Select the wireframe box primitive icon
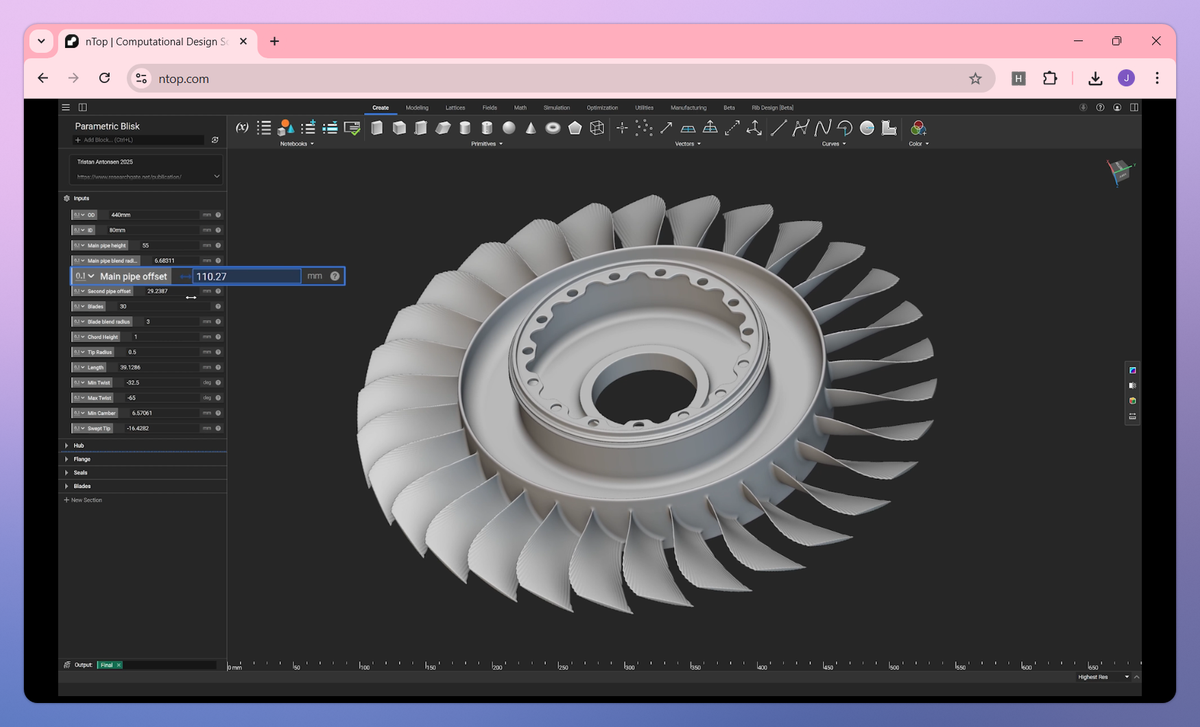This screenshot has width=1200, height=727. click(597, 128)
